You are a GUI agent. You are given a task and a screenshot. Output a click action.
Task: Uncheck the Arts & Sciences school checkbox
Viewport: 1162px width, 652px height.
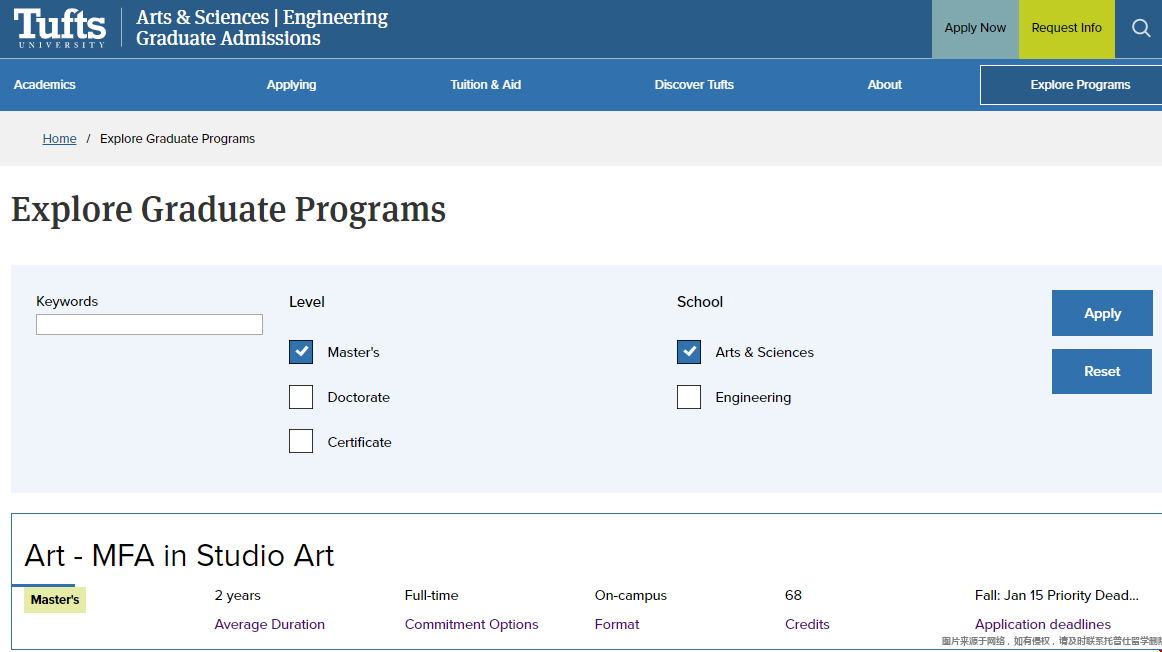688,352
